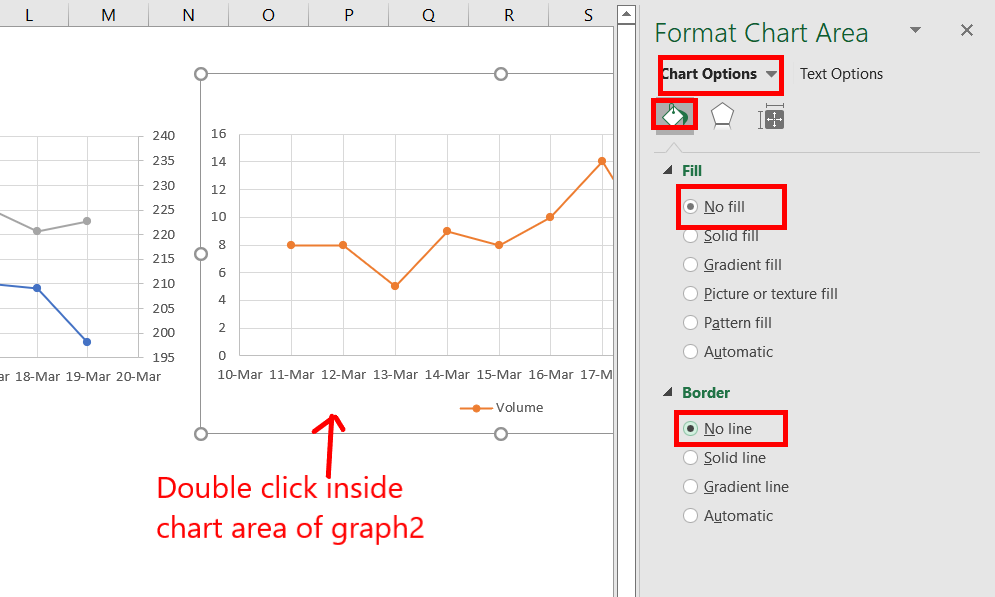This screenshot has height=597, width=995.
Task: Open the Fill & Line paint bucket tab
Action: (675, 115)
